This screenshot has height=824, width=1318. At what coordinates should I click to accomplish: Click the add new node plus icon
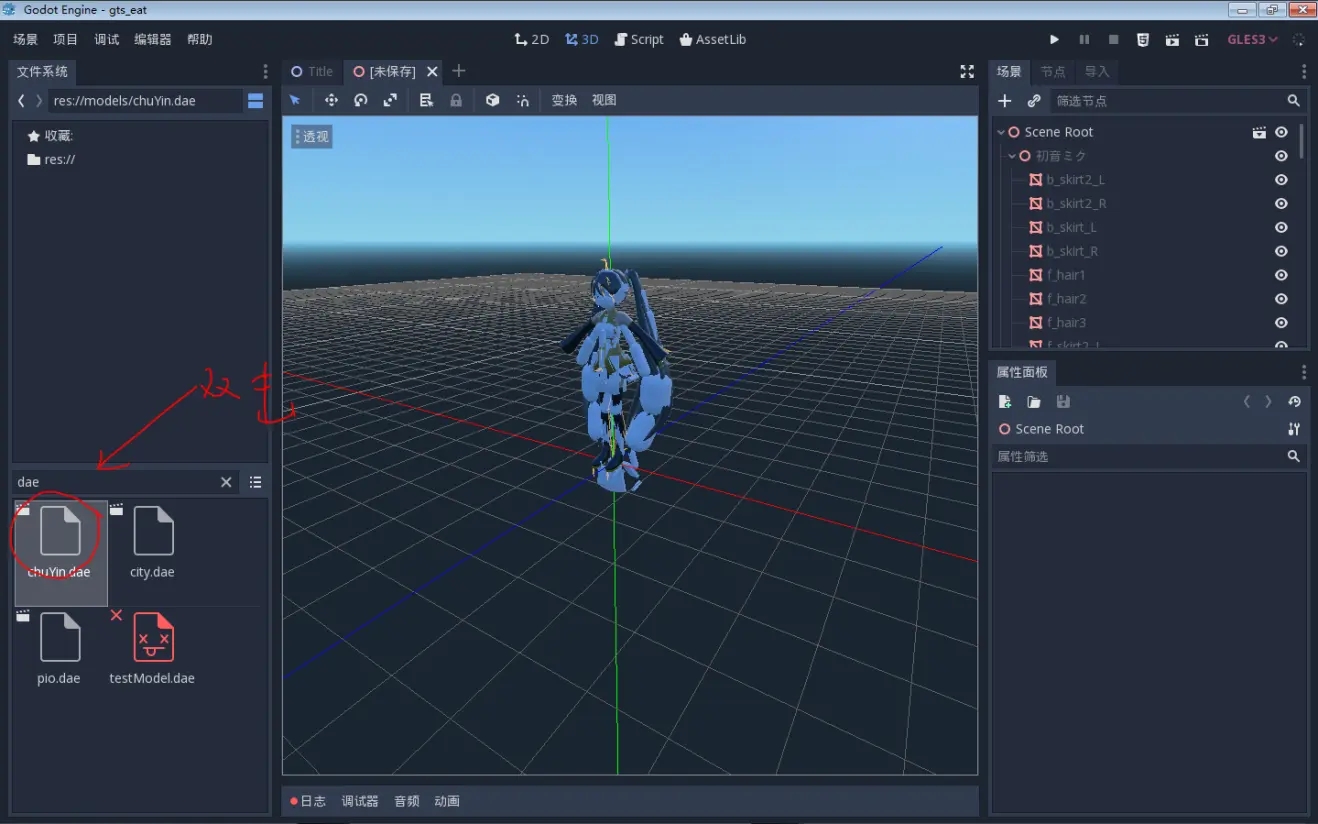(1005, 101)
